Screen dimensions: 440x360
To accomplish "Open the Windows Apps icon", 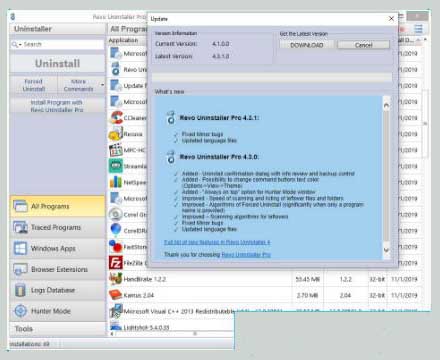I will pyautogui.click(x=20, y=248).
